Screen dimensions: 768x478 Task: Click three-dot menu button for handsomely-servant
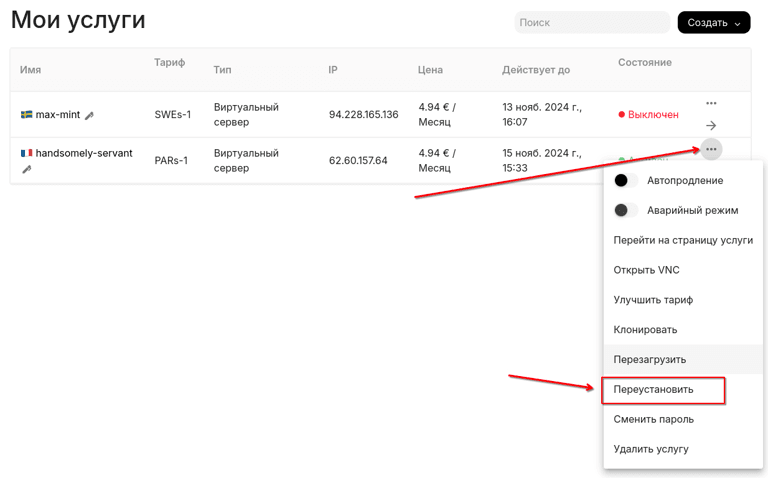pyautogui.click(x=711, y=149)
